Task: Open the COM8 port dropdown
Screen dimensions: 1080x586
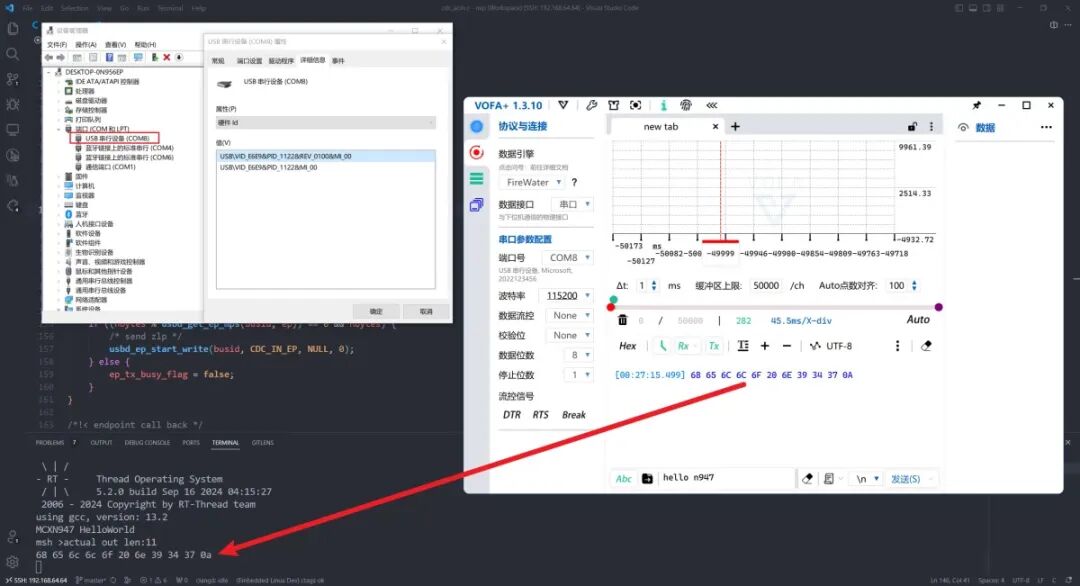Action: click(x=568, y=258)
